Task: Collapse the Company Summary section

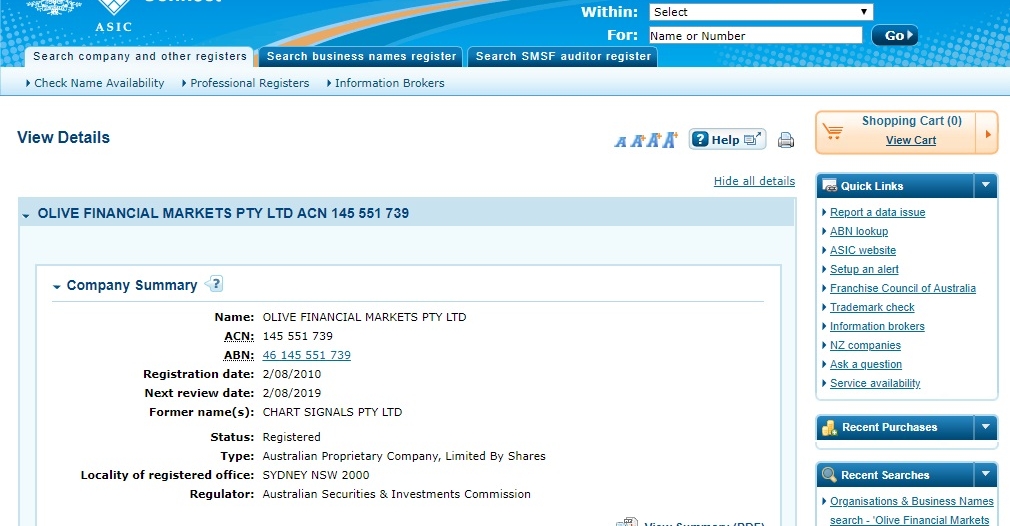Action: point(57,286)
